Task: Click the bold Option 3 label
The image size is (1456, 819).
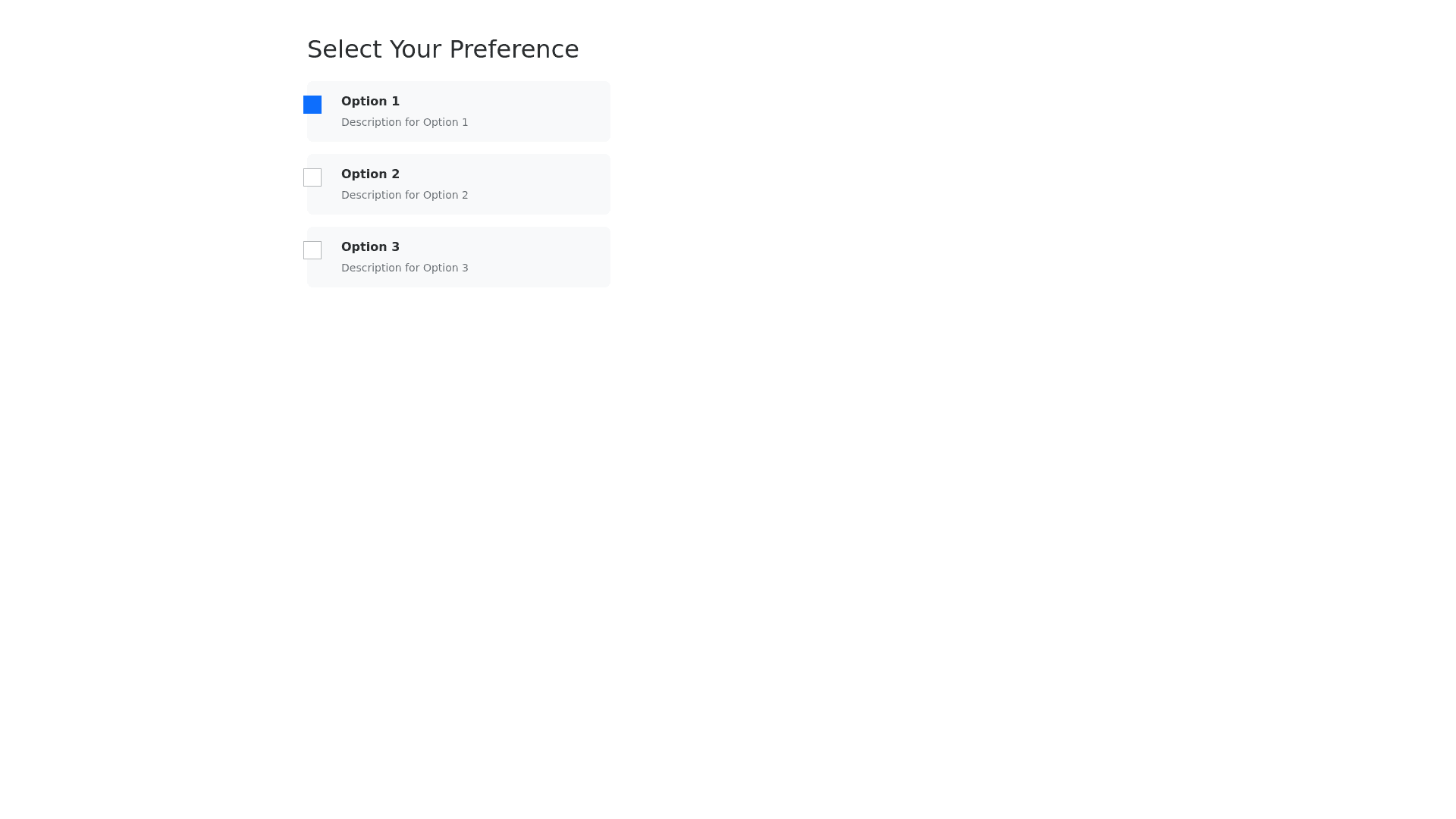Action: (x=370, y=247)
